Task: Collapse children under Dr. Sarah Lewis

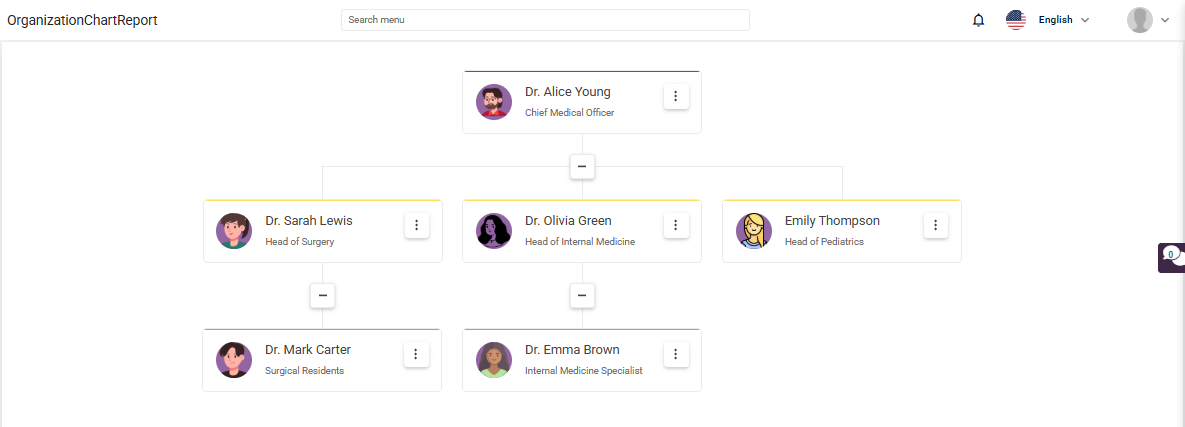Action: tap(323, 295)
